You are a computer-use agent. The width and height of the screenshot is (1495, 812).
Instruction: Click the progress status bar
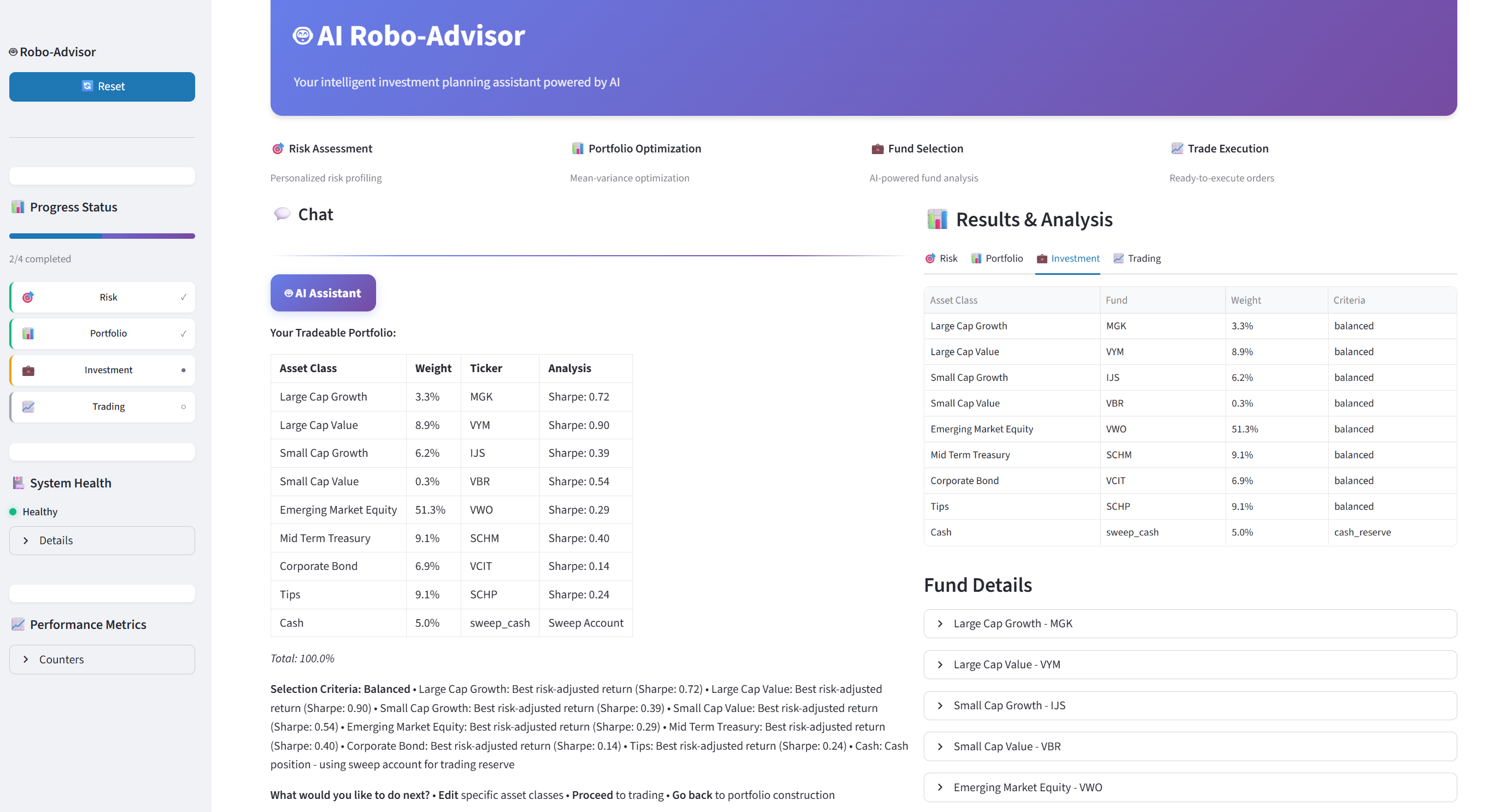click(x=102, y=236)
